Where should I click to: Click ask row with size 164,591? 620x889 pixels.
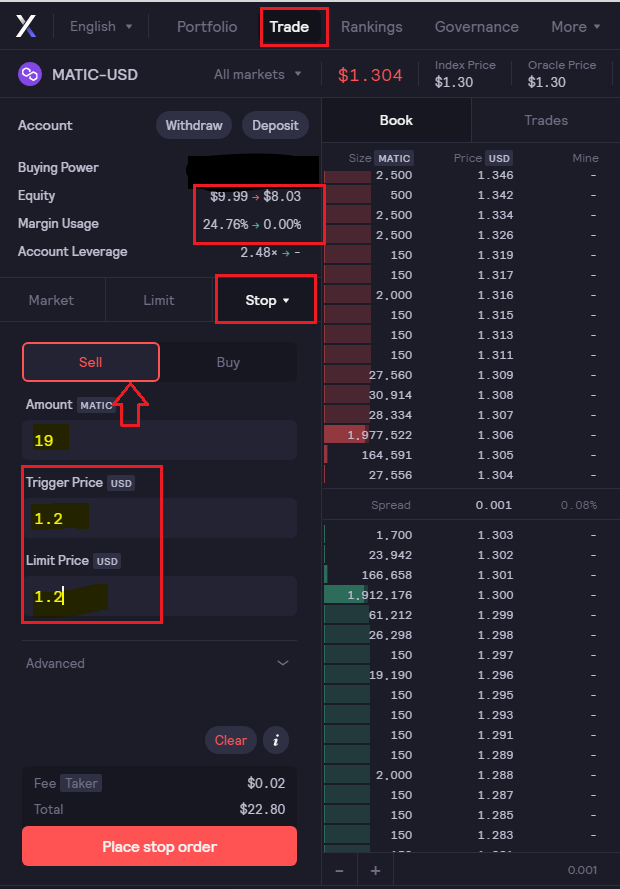tap(471, 455)
